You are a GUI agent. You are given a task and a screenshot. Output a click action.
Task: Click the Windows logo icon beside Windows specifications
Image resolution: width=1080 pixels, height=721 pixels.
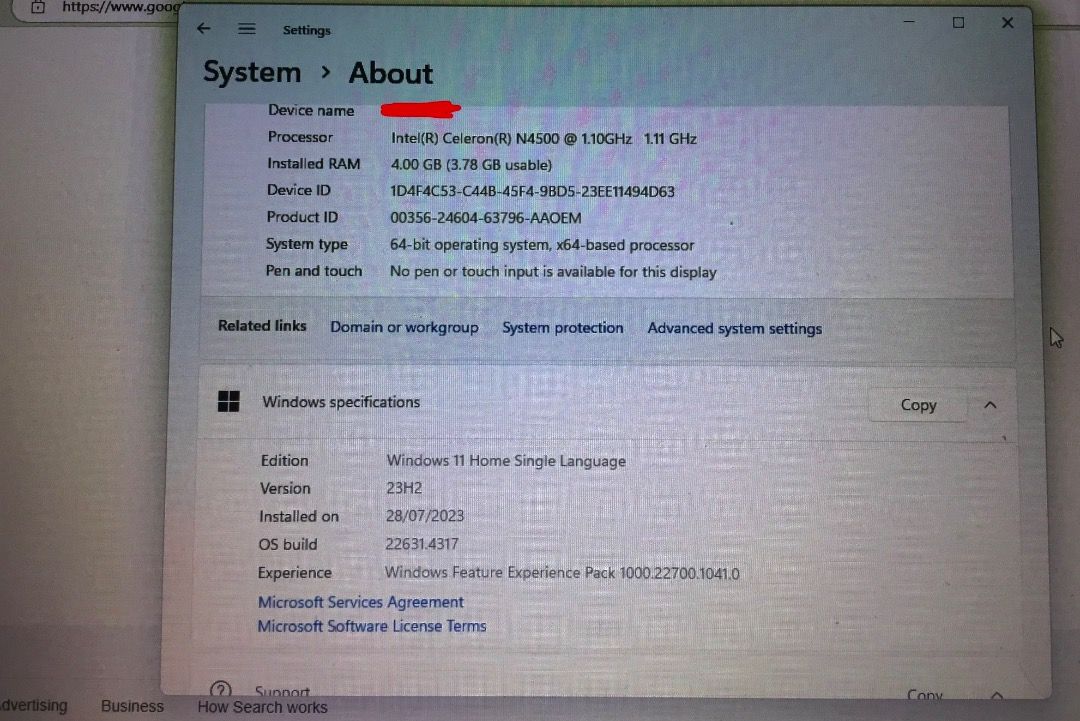tap(229, 401)
